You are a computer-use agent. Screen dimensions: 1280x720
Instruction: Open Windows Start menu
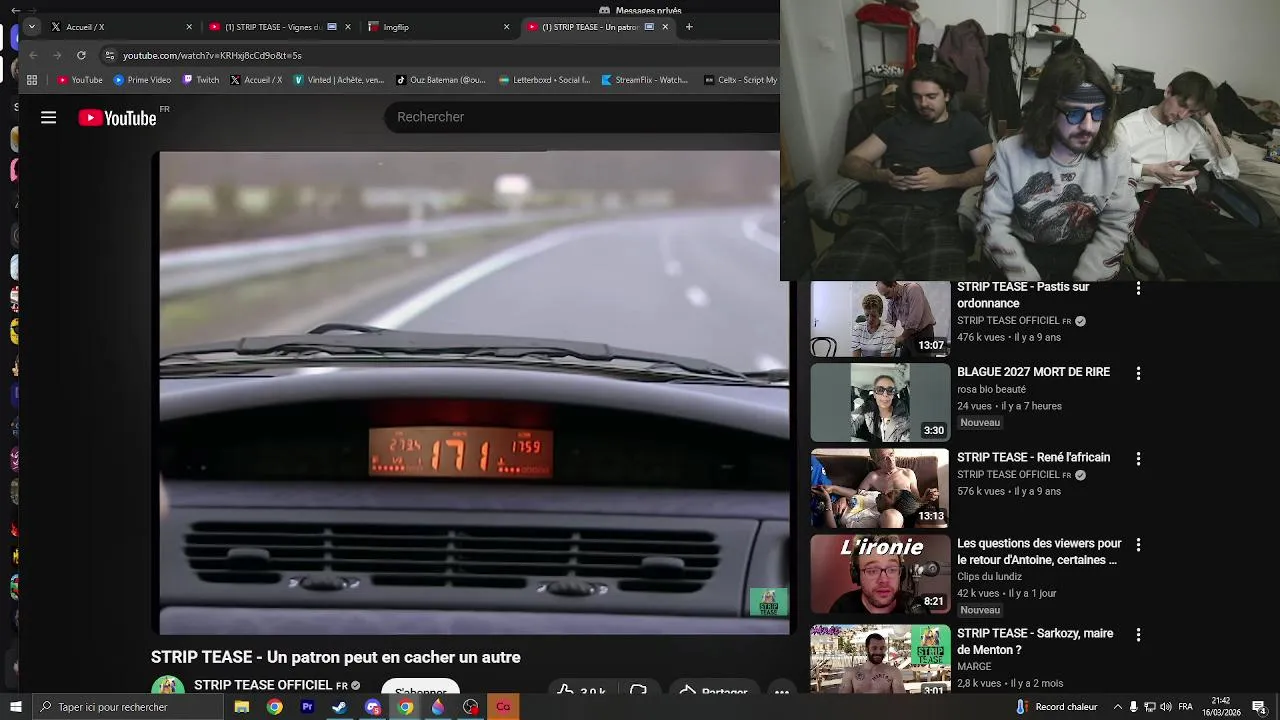tap(16, 707)
